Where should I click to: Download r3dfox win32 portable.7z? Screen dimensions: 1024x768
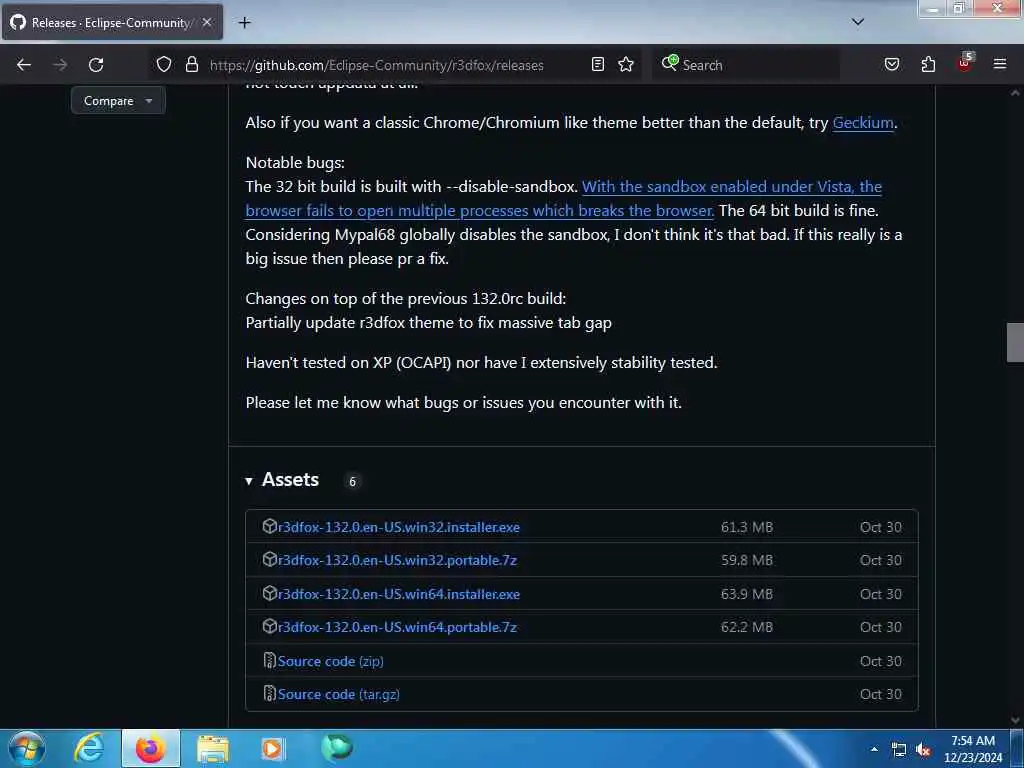point(397,560)
